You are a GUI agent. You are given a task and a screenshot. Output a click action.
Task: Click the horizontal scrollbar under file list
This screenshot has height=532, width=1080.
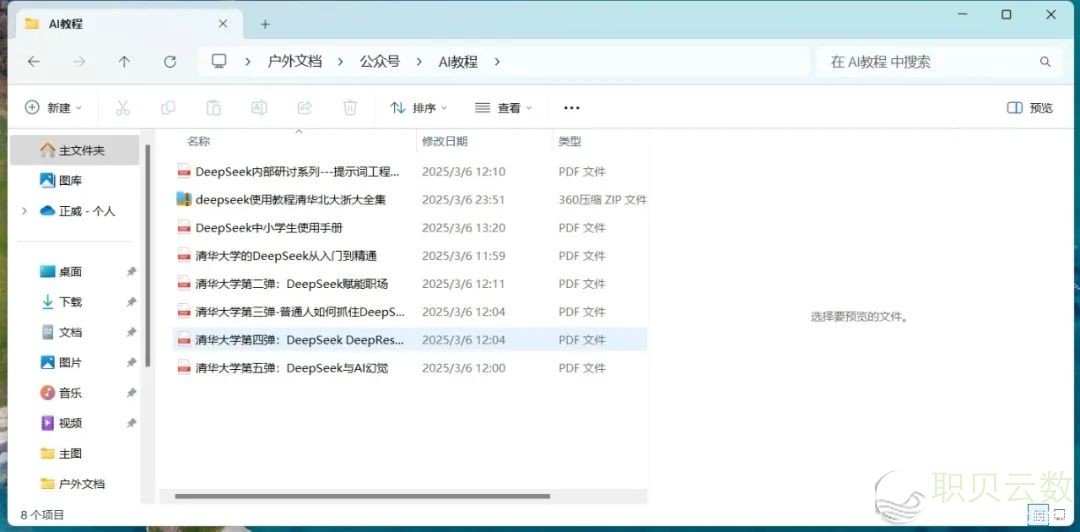tap(362, 496)
